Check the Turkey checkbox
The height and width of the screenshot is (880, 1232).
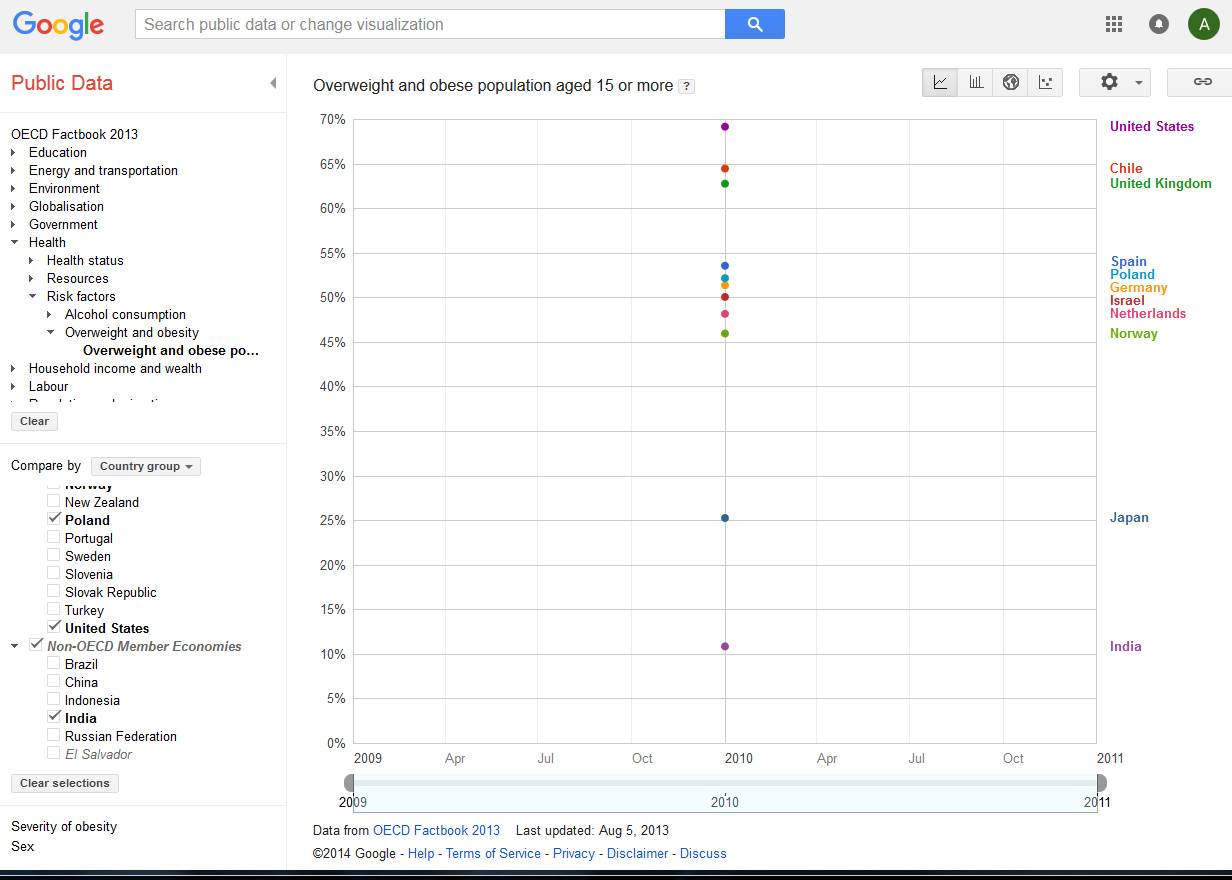(54, 609)
